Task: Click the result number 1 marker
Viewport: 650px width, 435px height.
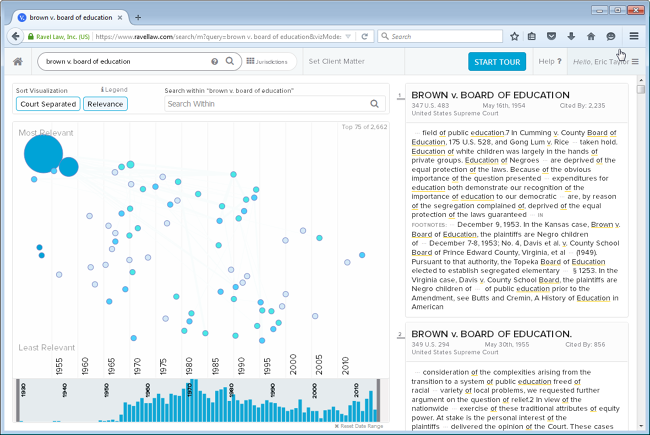Action: pos(400,96)
